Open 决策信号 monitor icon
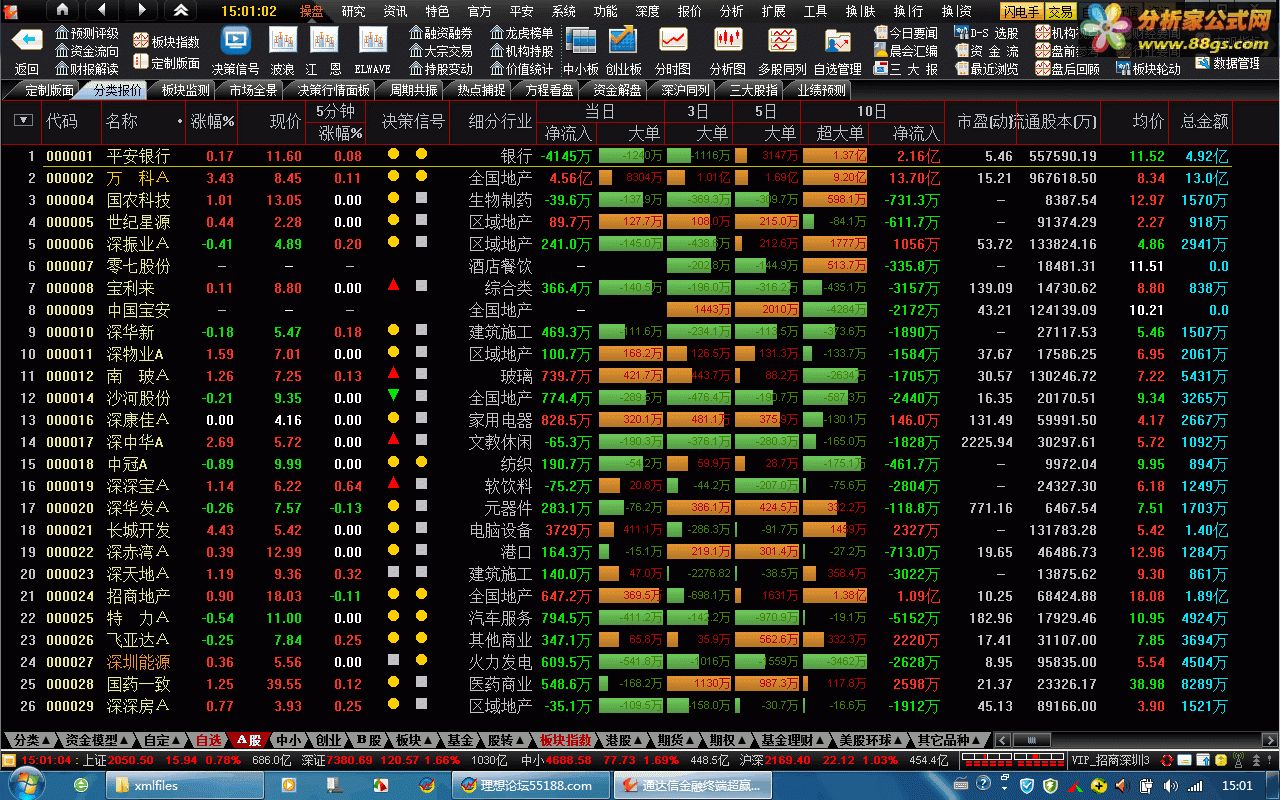Screen dimensions: 1280x800 click(x=236, y=40)
